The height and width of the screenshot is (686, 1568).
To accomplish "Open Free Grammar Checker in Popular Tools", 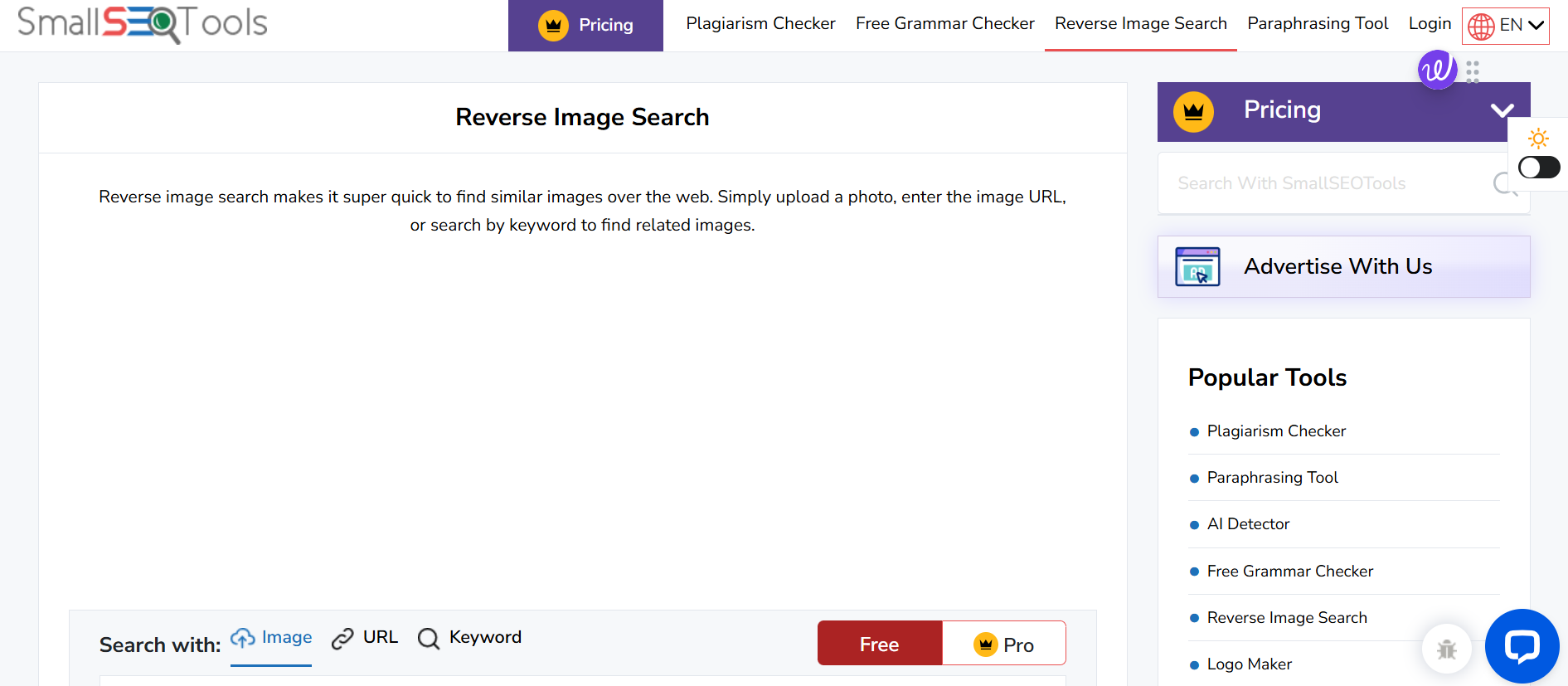I will 1290,572.
